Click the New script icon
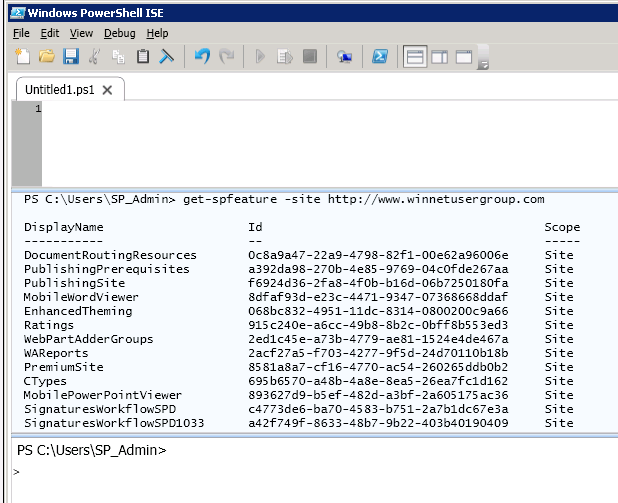 tap(22, 56)
